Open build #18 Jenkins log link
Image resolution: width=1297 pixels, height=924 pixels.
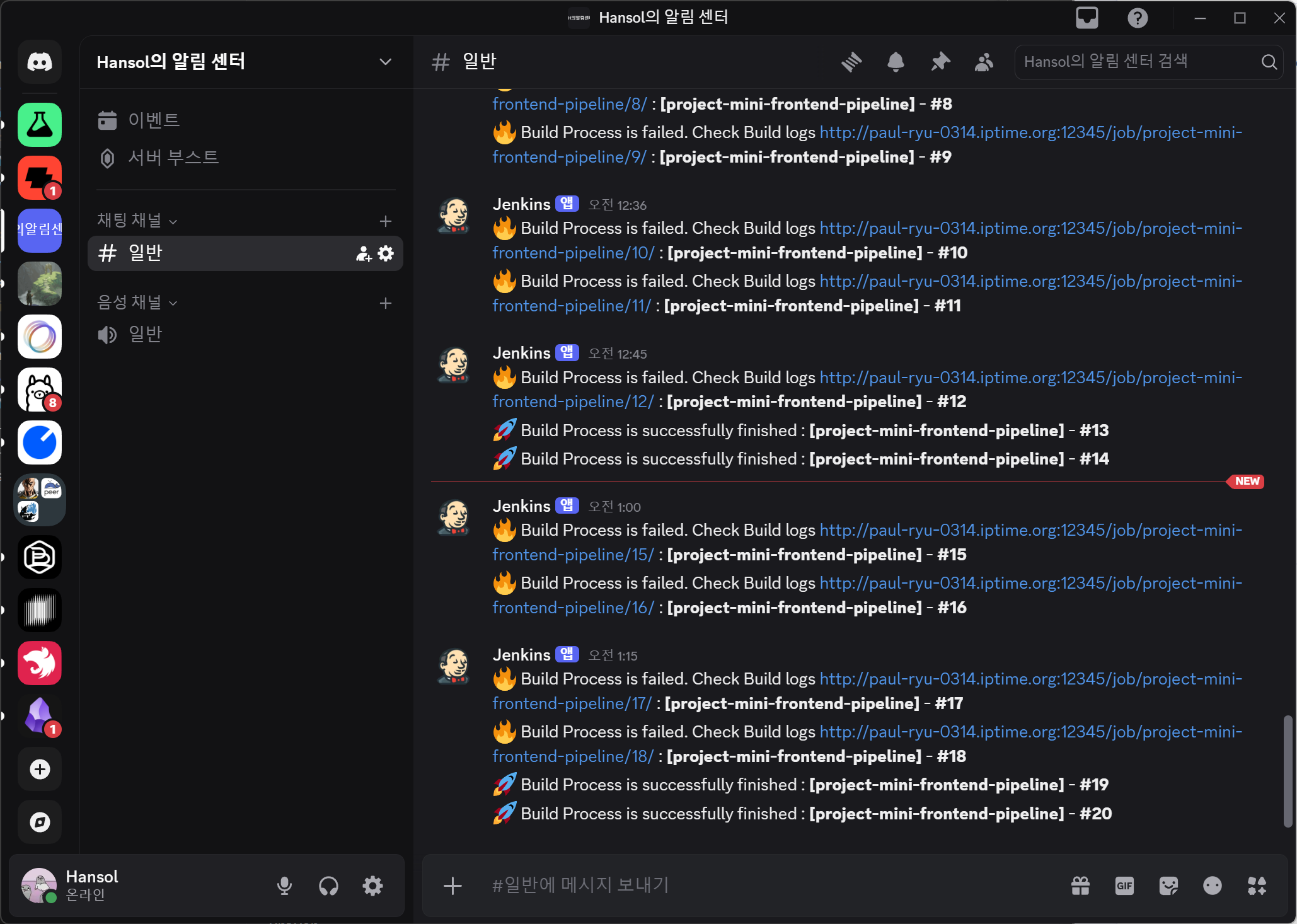1030,732
